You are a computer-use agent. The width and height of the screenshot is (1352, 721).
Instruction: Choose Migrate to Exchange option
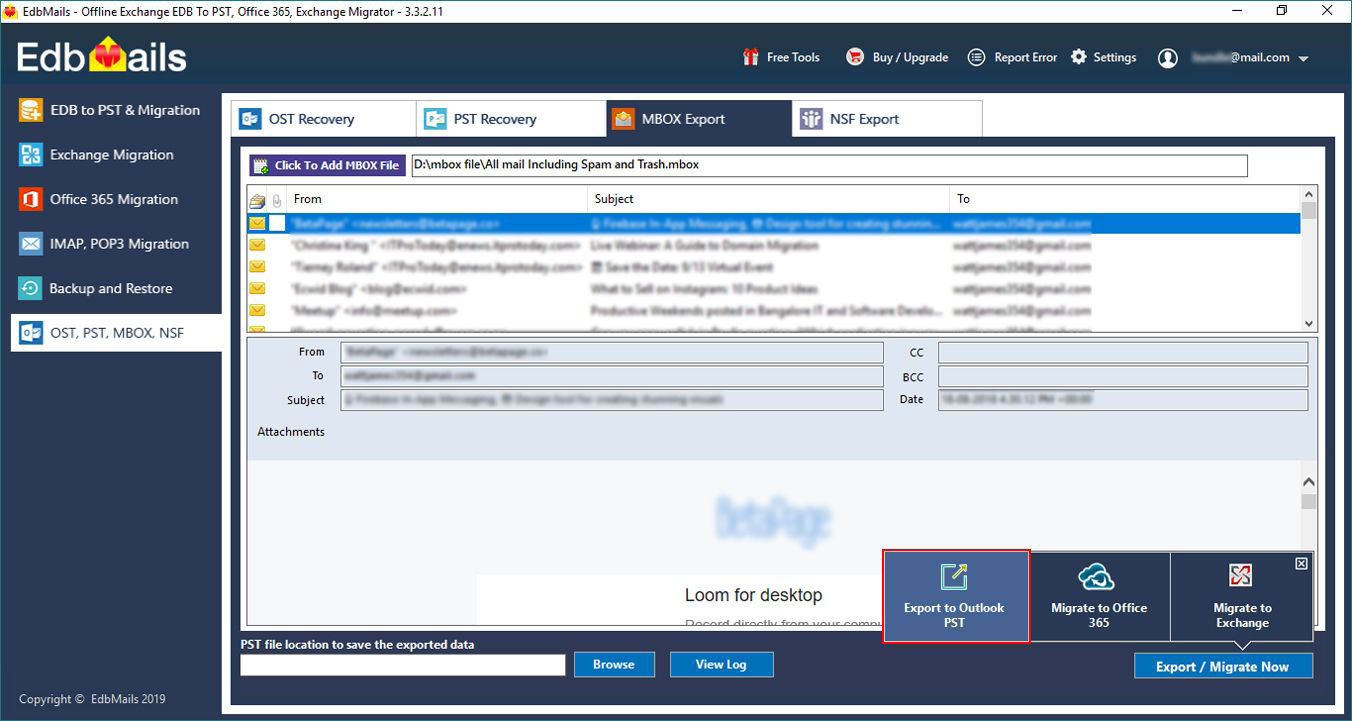[1242, 596]
